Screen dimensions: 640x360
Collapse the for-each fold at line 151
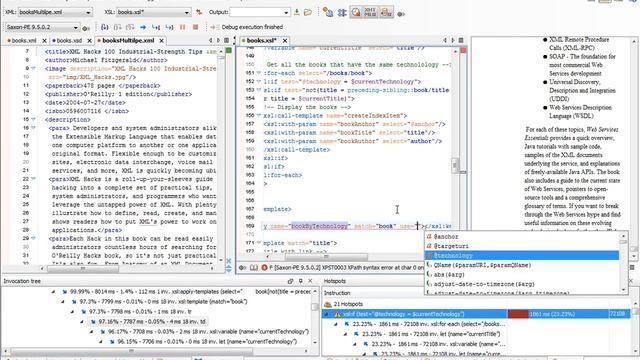[259, 73]
